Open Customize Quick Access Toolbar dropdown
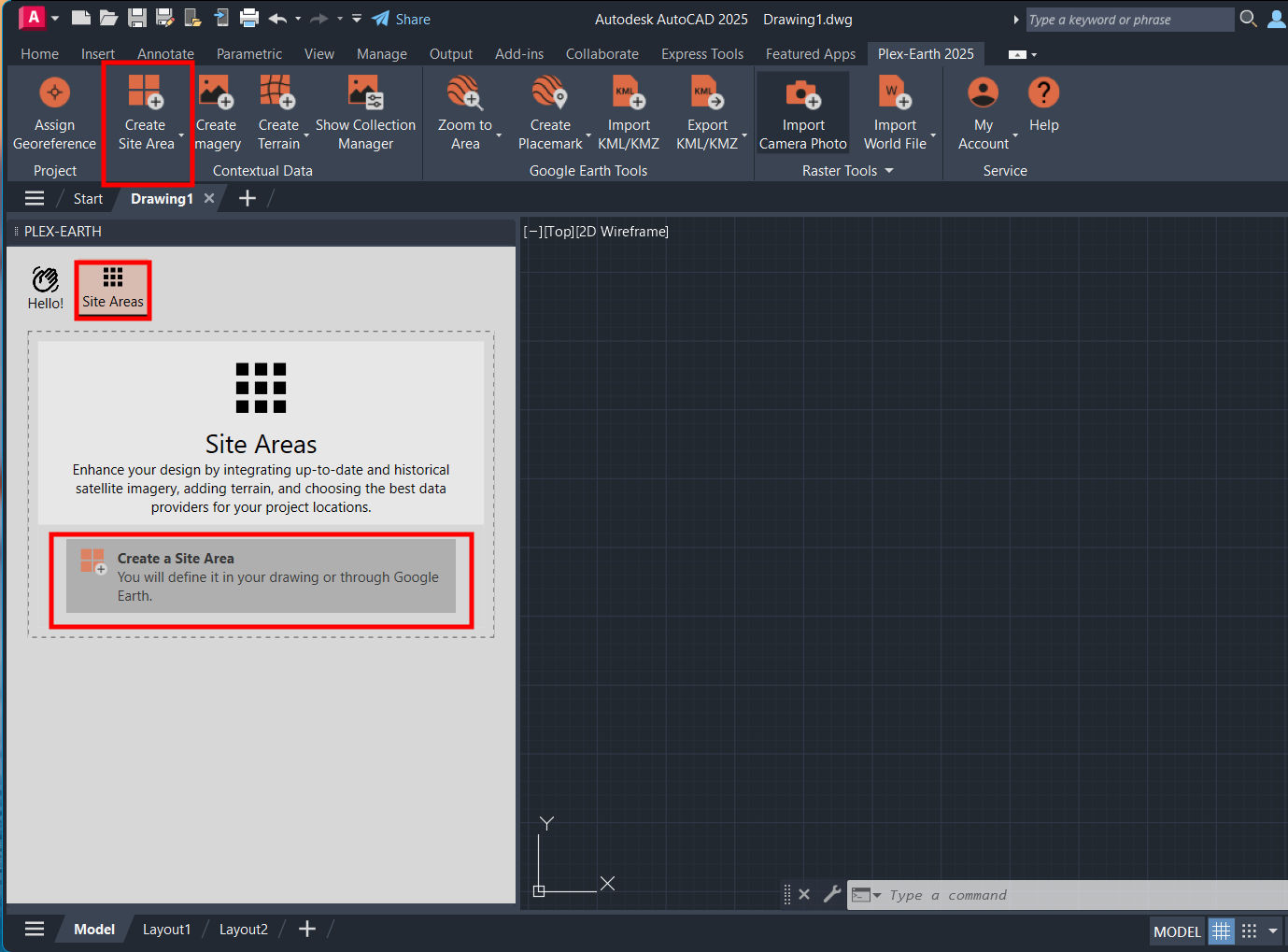Image resolution: width=1288 pixels, height=952 pixels. click(357, 19)
